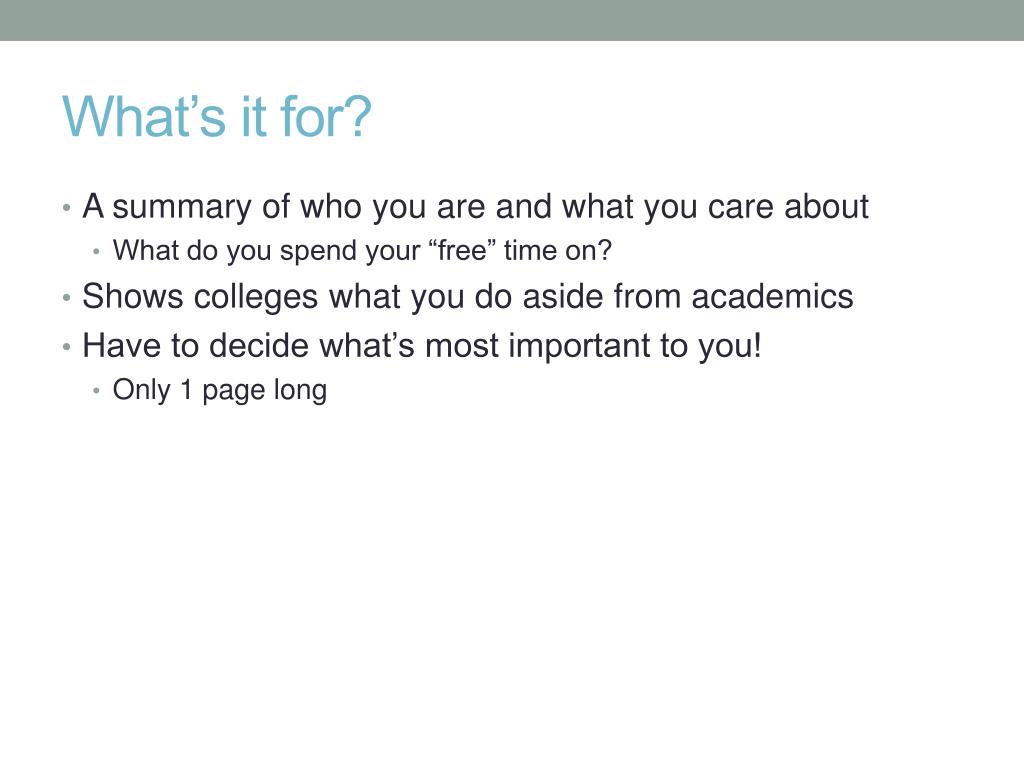
Task: Click the "Have to decide what's most important" line
Action: coord(422,345)
